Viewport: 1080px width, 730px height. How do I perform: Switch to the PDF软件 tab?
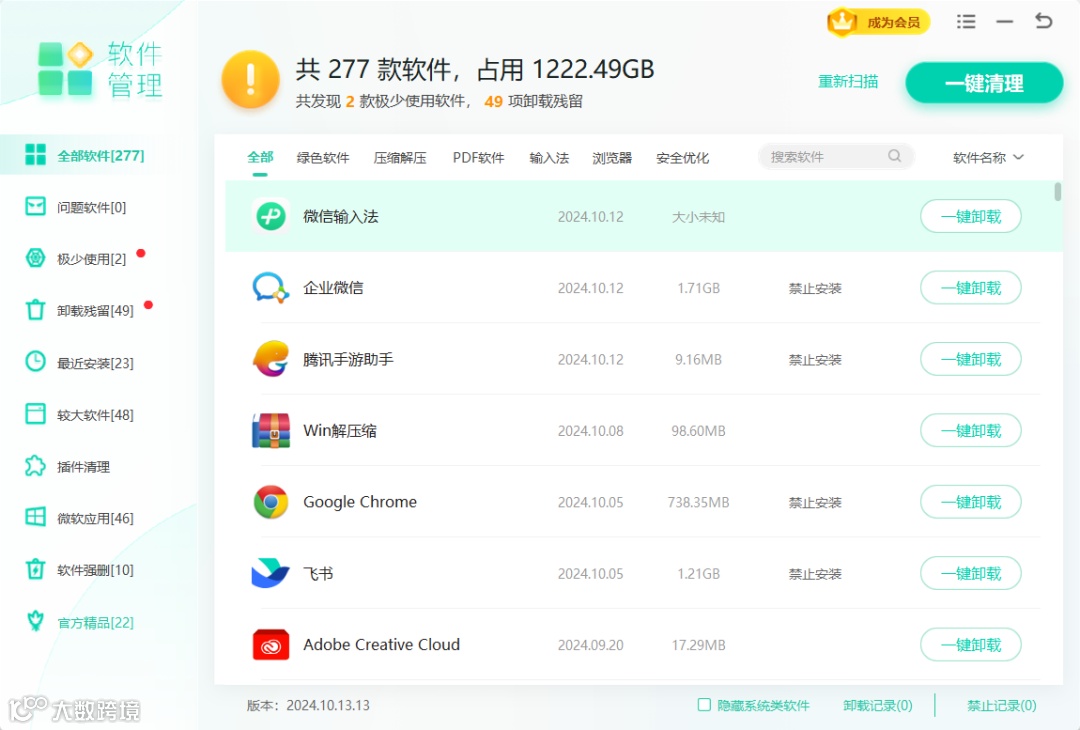[x=478, y=158]
